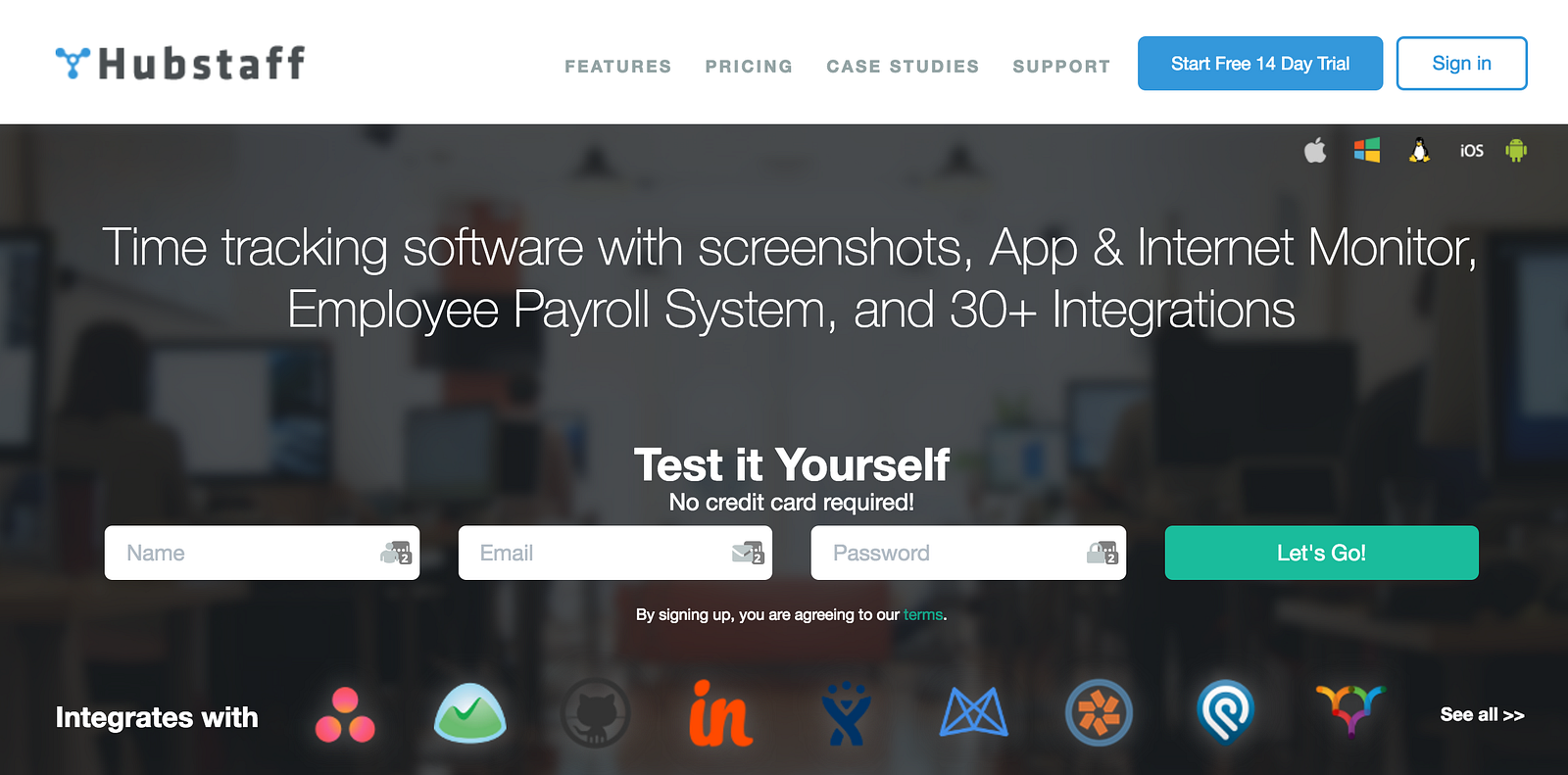1568x775 pixels.
Task: Open the GitHub integration icon
Action: [x=596, y=713]
